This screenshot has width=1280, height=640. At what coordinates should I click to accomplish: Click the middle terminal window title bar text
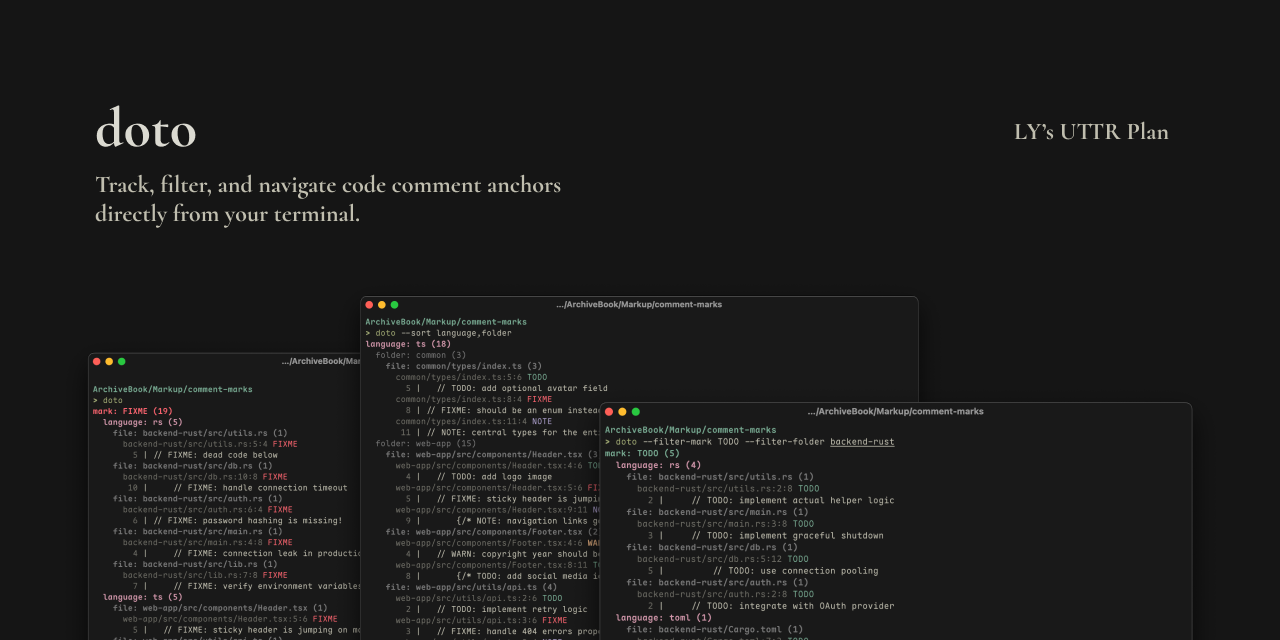[639, 304]
